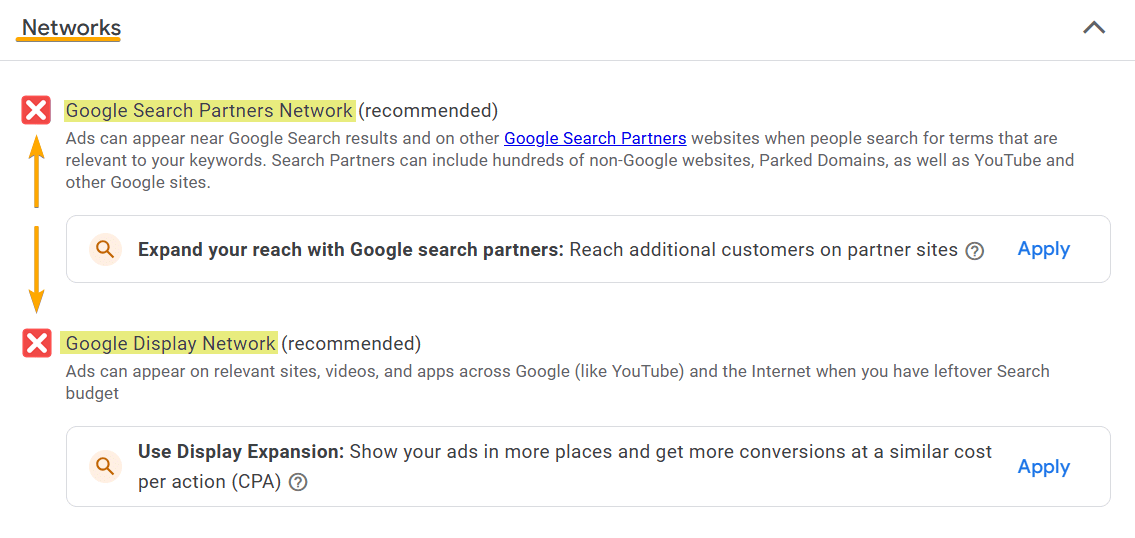Click help icon next to '(CPA)'
The height and width of the screenshot is (538, 1135).
298,482
